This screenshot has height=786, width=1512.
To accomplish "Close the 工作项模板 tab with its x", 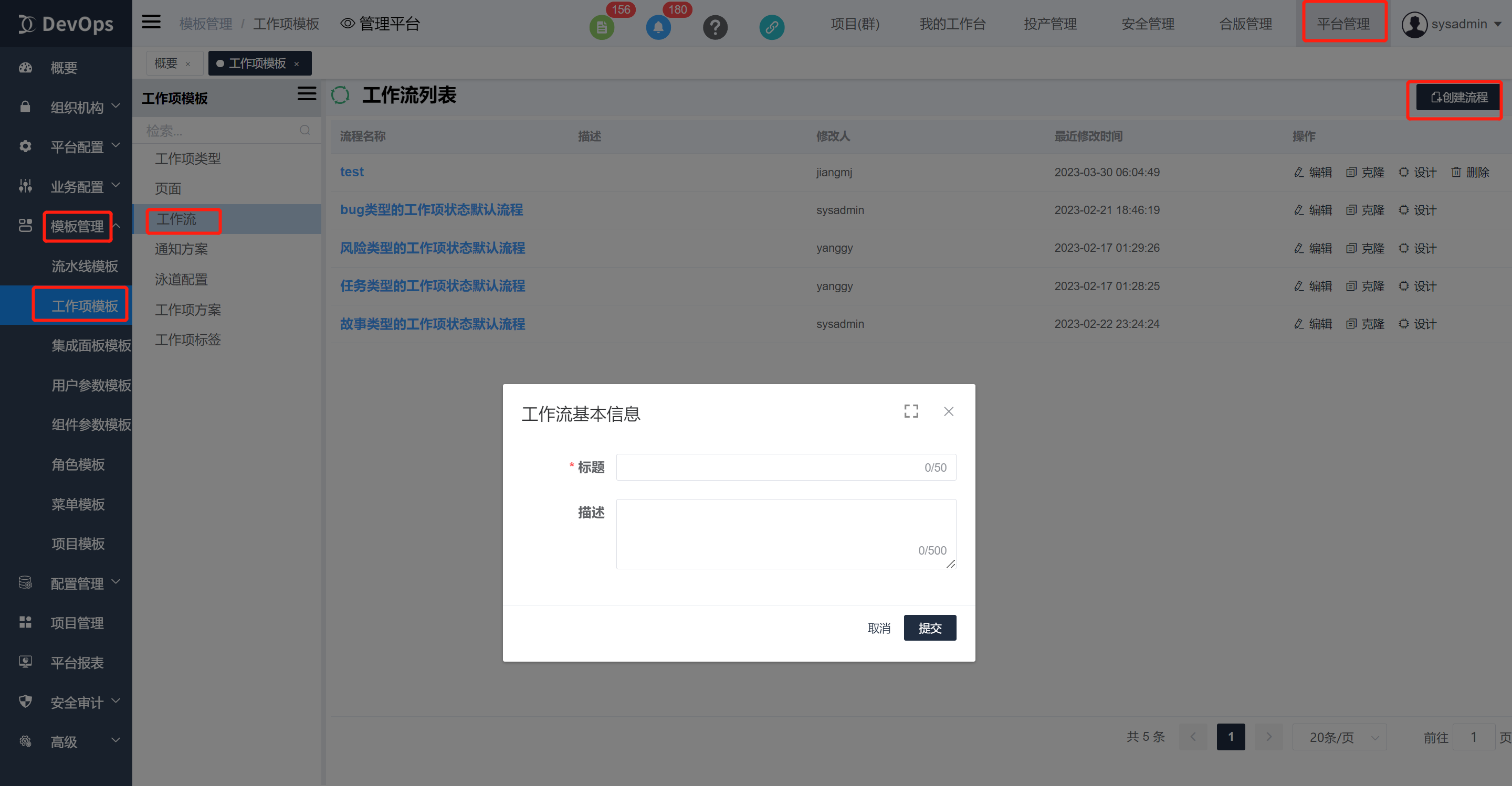I will 297,64.
